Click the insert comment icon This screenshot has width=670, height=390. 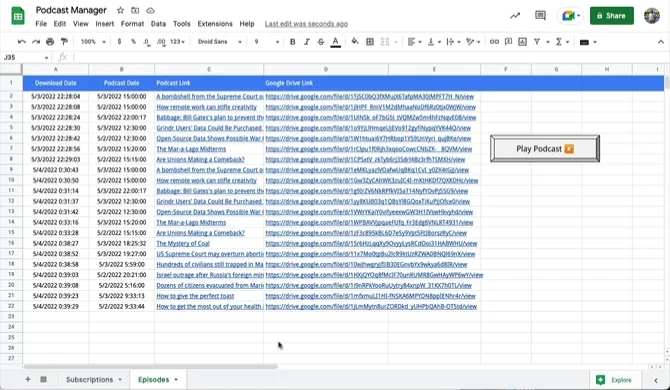pyautogui.click(x=508, y=42)
